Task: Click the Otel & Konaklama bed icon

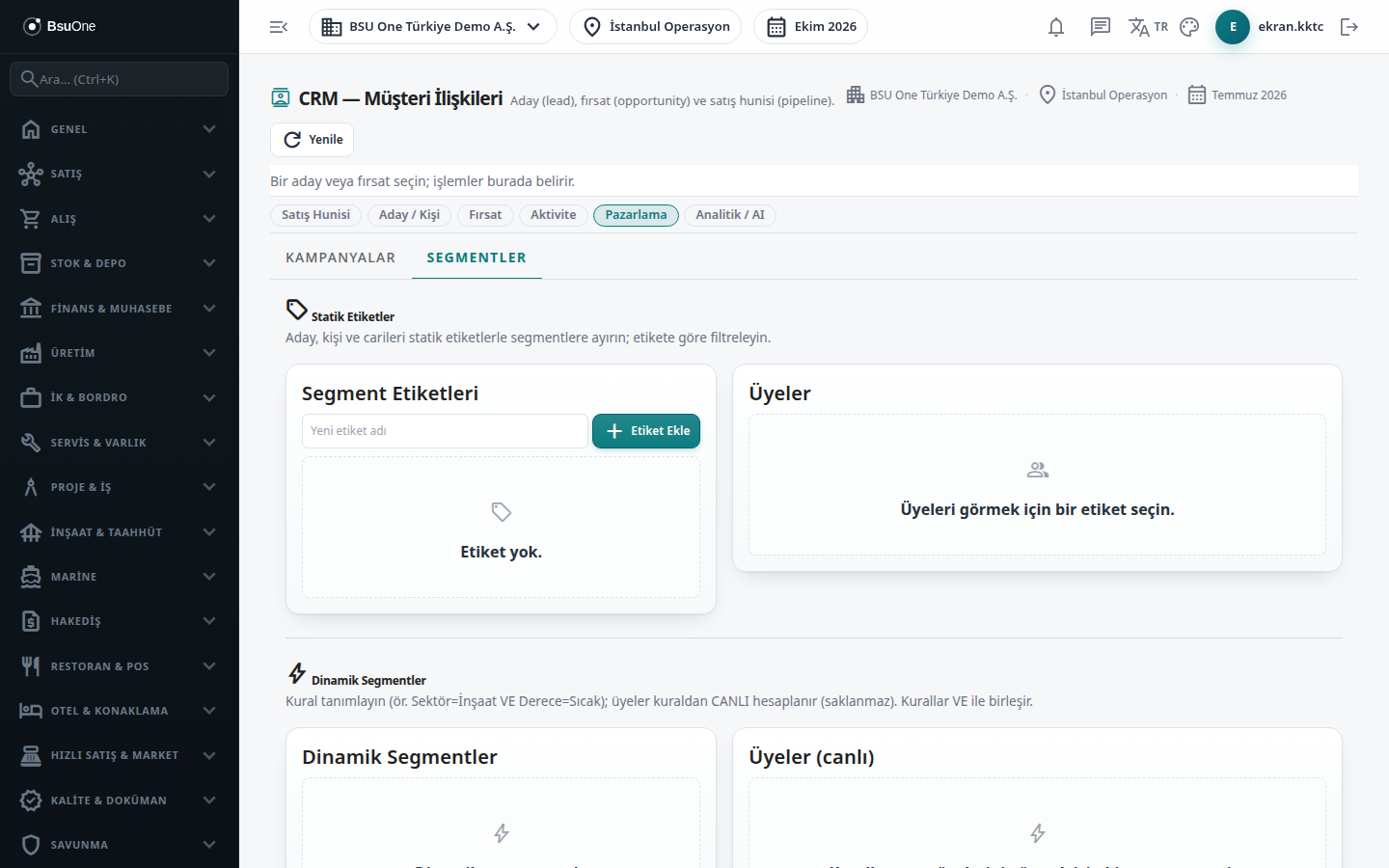Action: [x=31, y=711]
